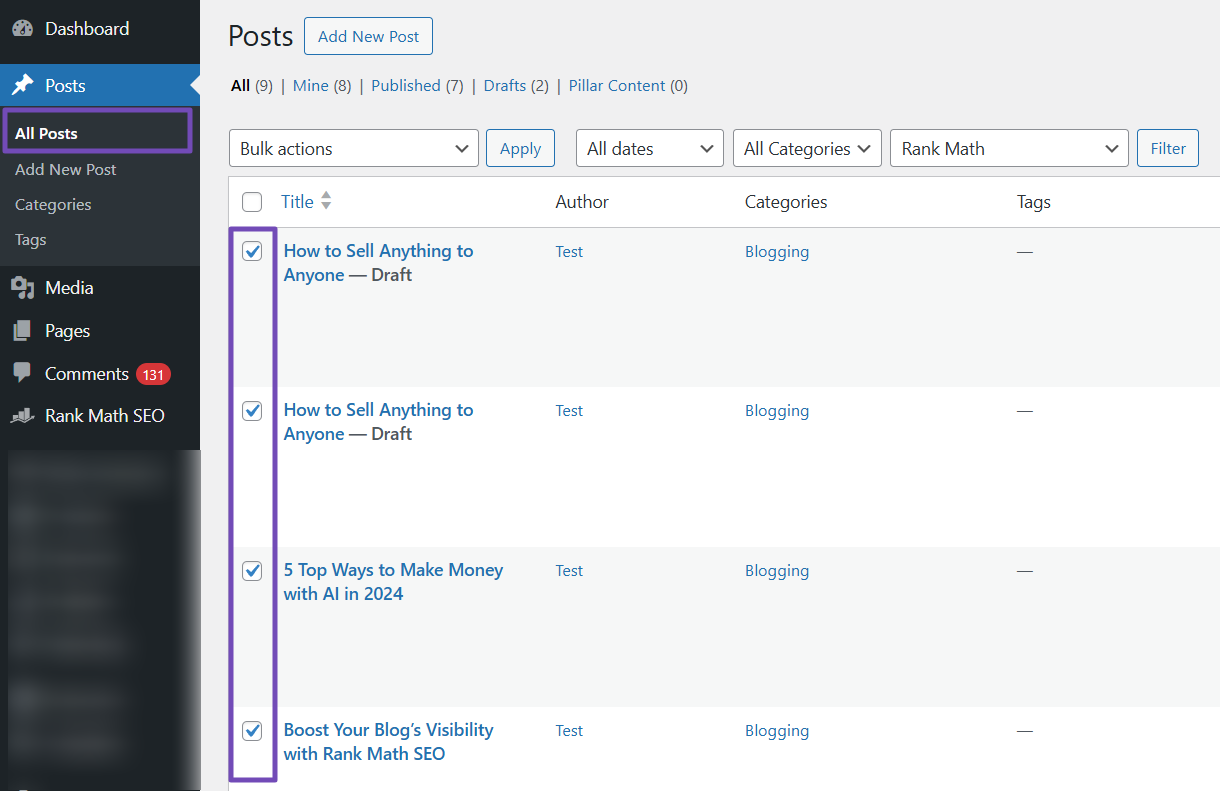Click the Apply button
Screen dimensions: 1220x791
point(520,148)
